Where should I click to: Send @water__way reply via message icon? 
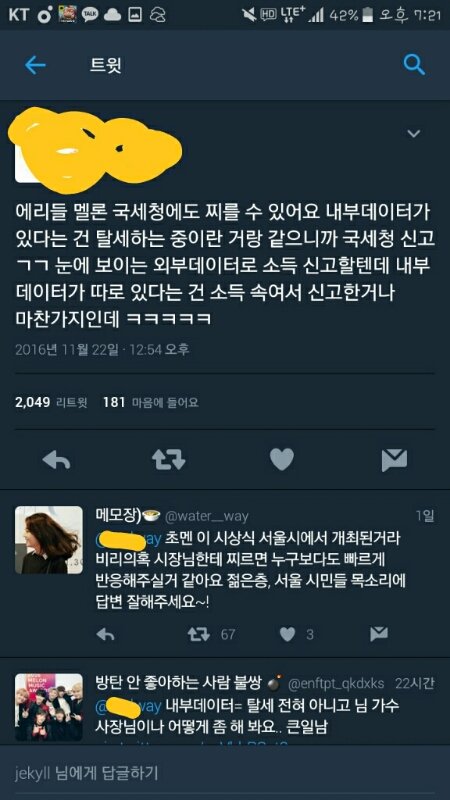tap(379, 634)
